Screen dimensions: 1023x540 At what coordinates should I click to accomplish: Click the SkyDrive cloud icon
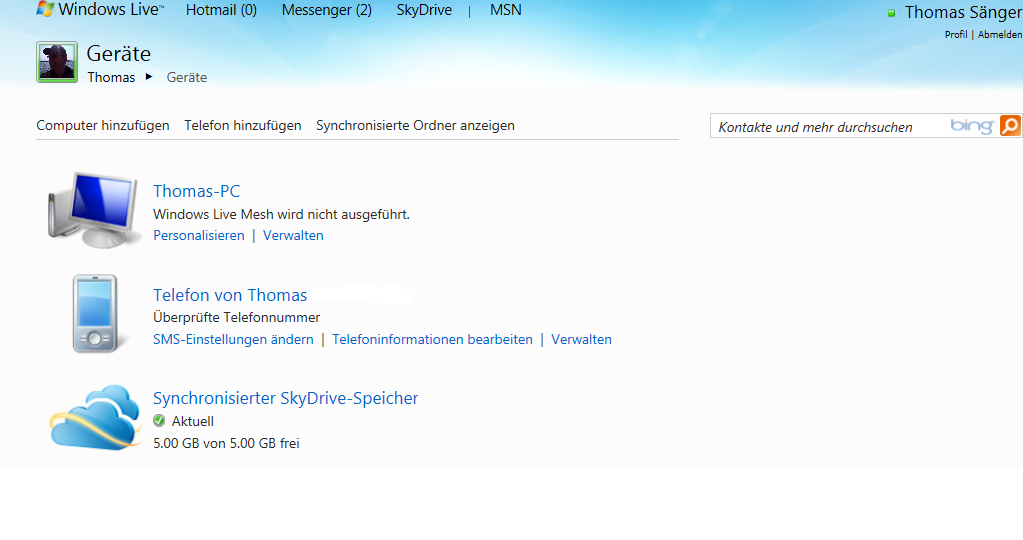[x=95, y=417]
